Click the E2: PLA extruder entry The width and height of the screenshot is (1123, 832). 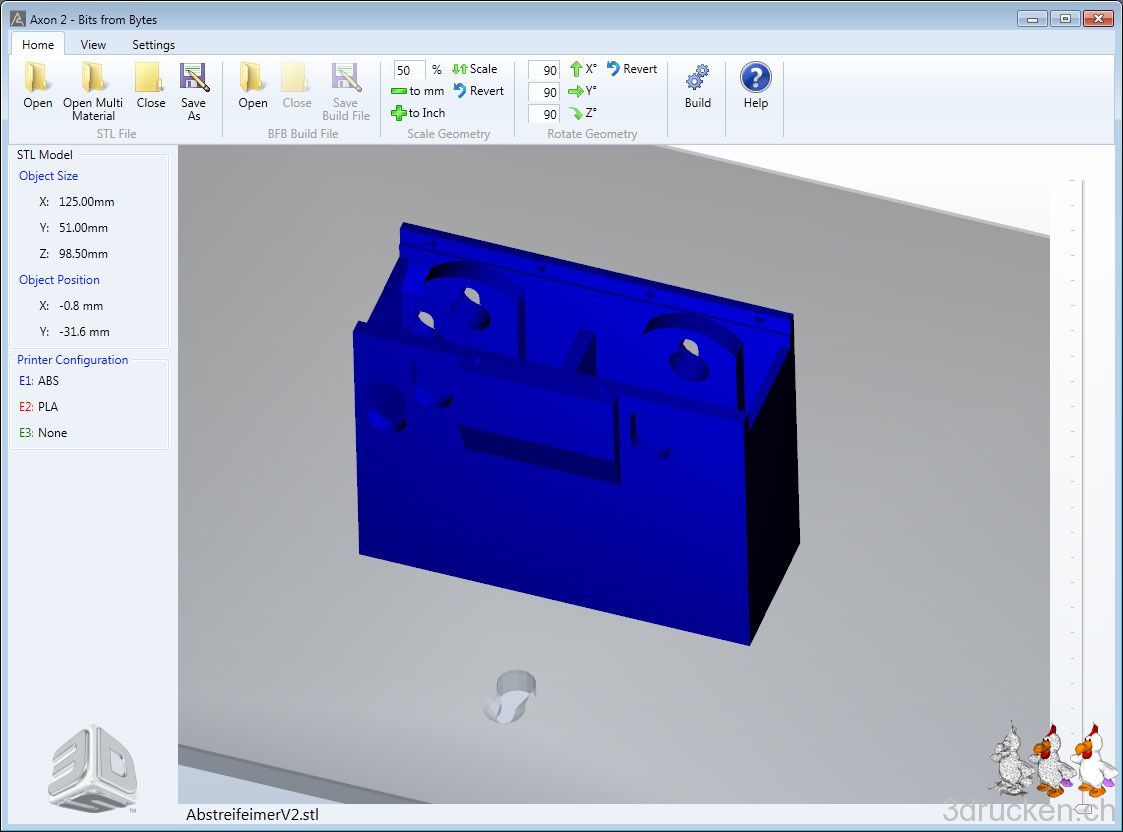[39, 407]
